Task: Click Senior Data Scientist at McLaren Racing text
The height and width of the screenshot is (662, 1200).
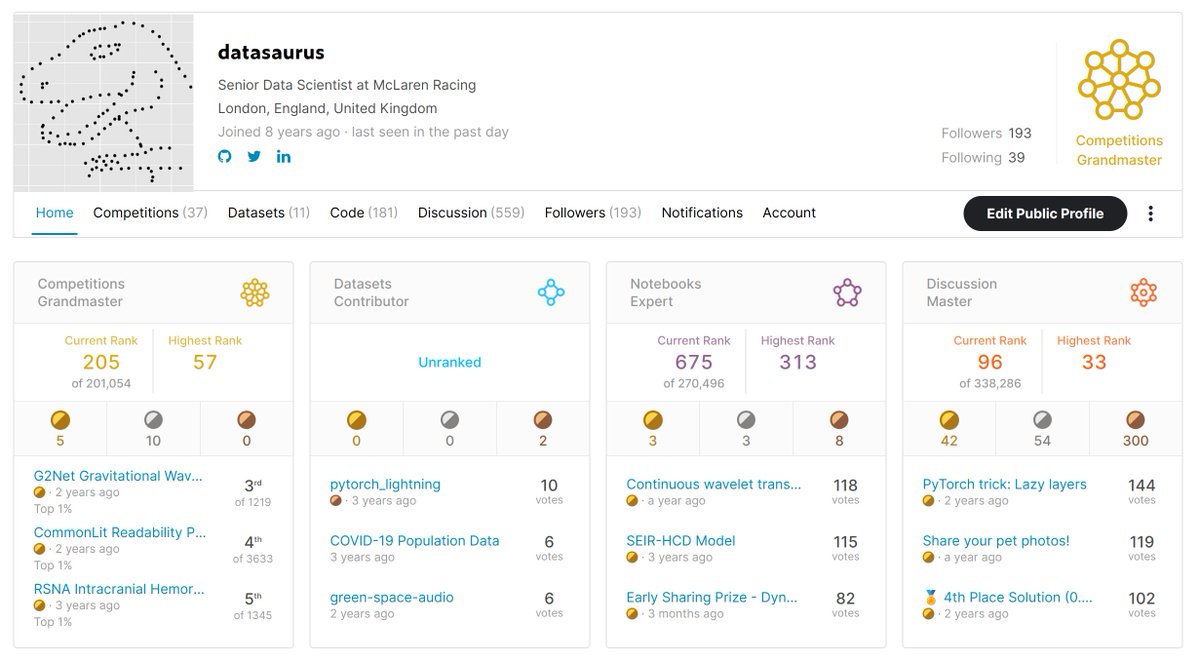Action: [347, 85]
